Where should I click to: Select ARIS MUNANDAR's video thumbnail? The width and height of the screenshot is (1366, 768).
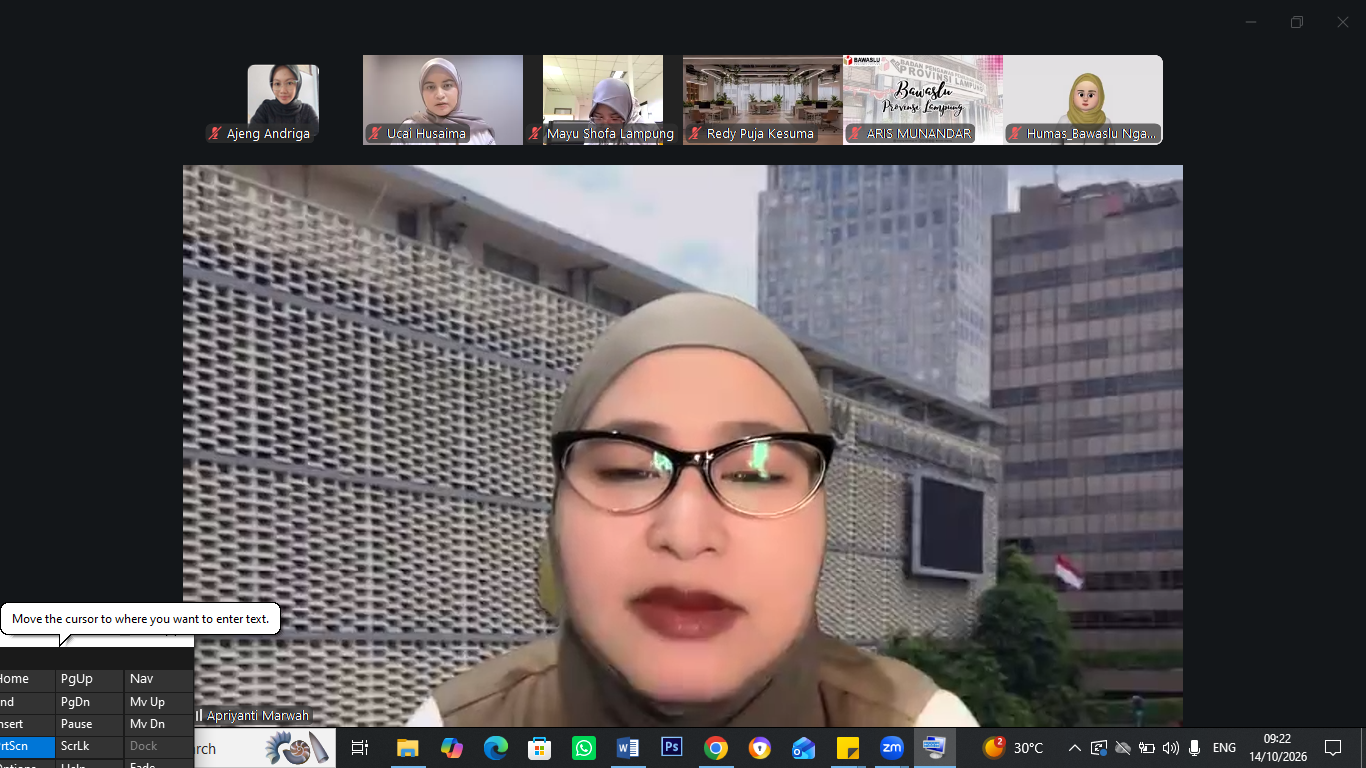tap(923, 100)
